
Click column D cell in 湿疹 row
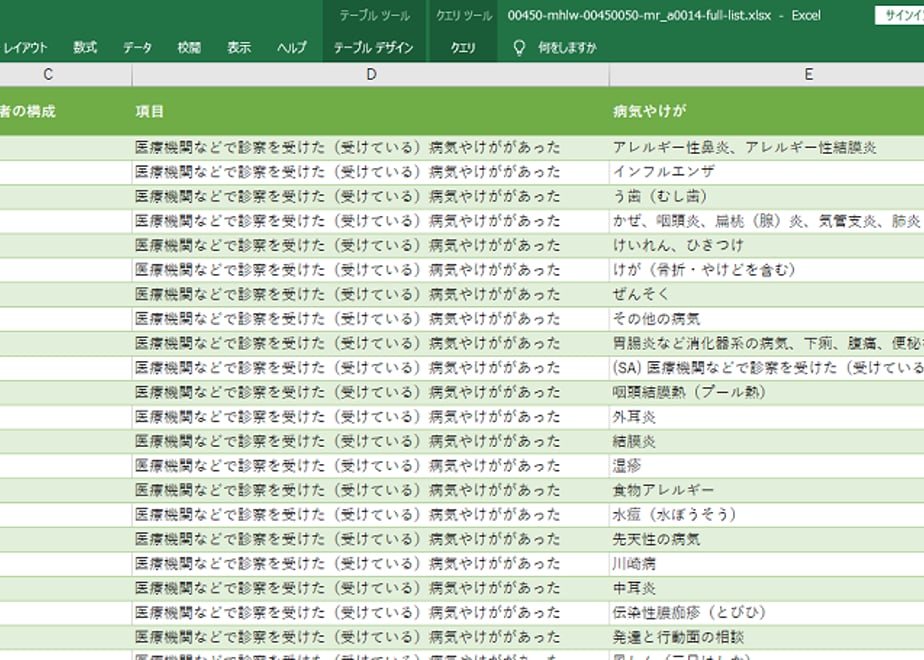pyautogui.click(x=371, y=466)
